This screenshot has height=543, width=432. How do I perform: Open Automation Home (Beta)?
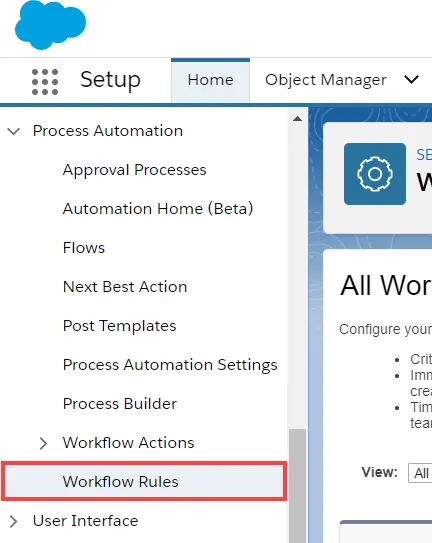pos(158,209)
